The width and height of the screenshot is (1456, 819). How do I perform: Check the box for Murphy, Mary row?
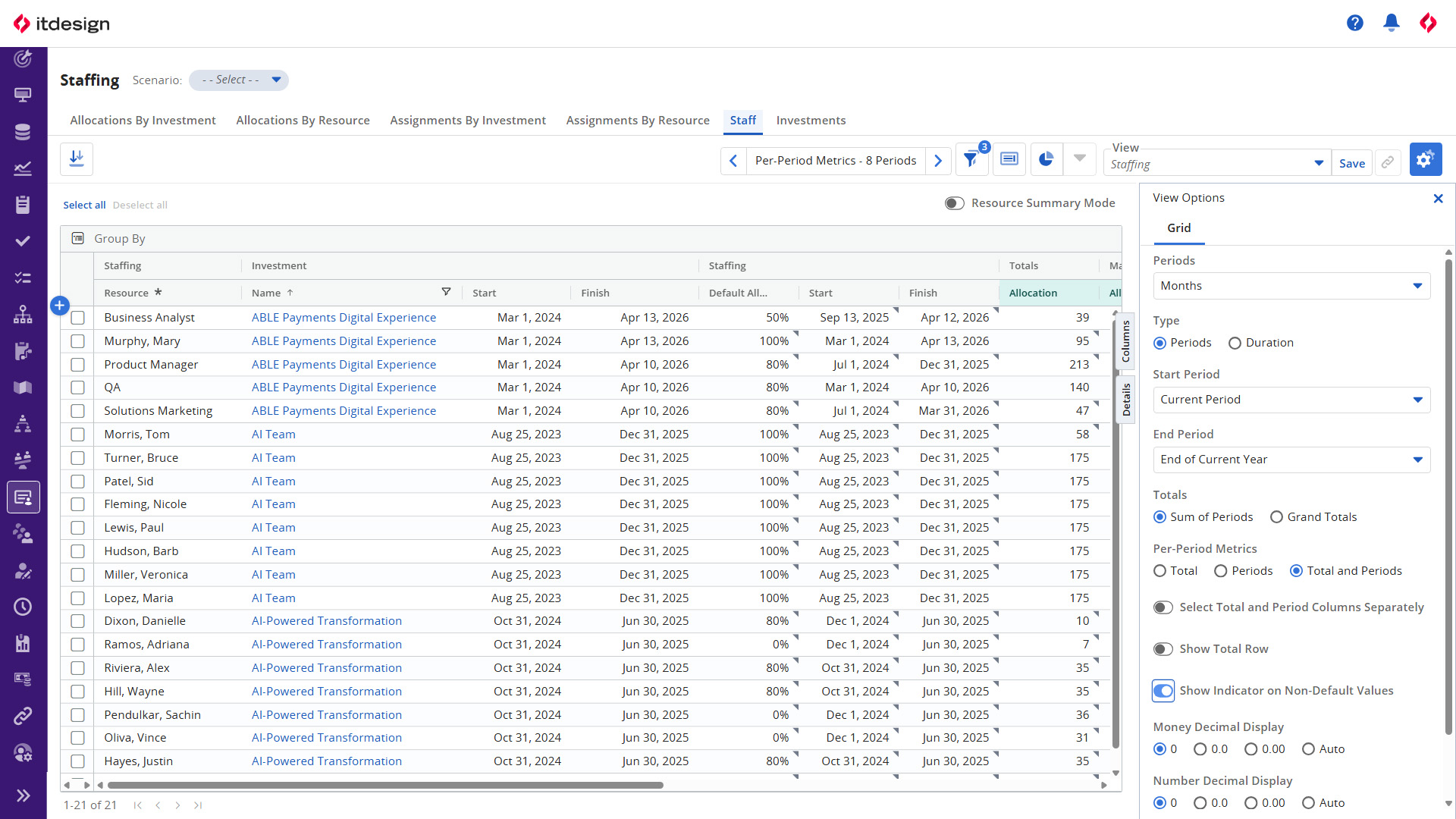[77, 341]
